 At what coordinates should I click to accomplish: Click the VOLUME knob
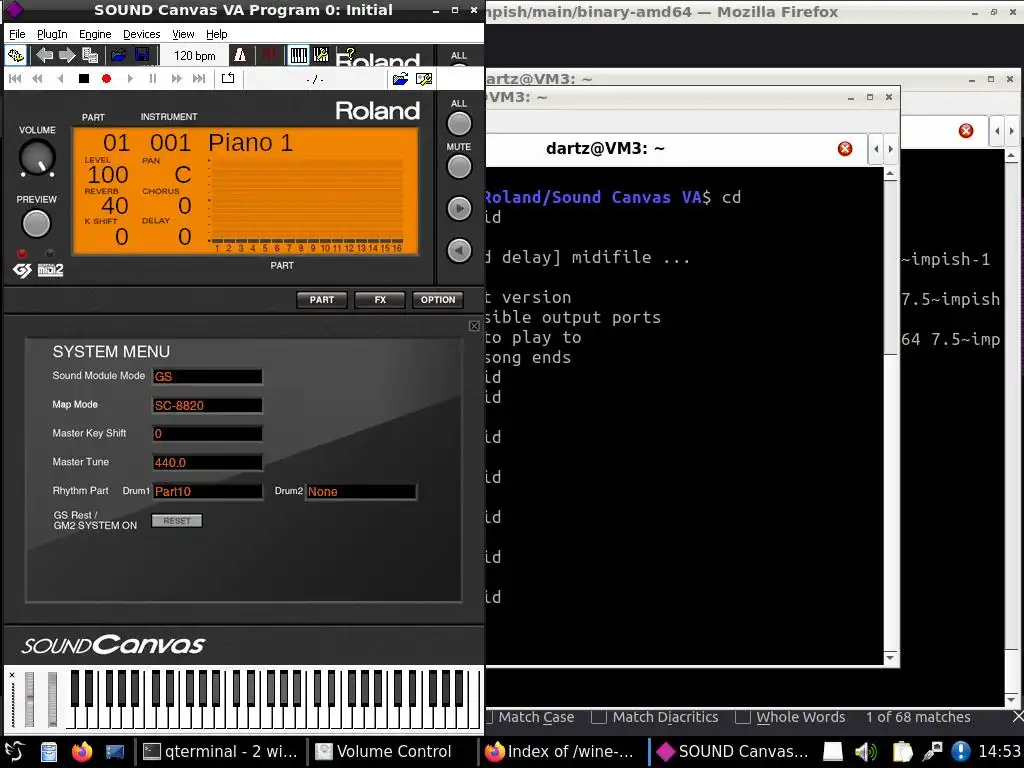coord(37,157)
